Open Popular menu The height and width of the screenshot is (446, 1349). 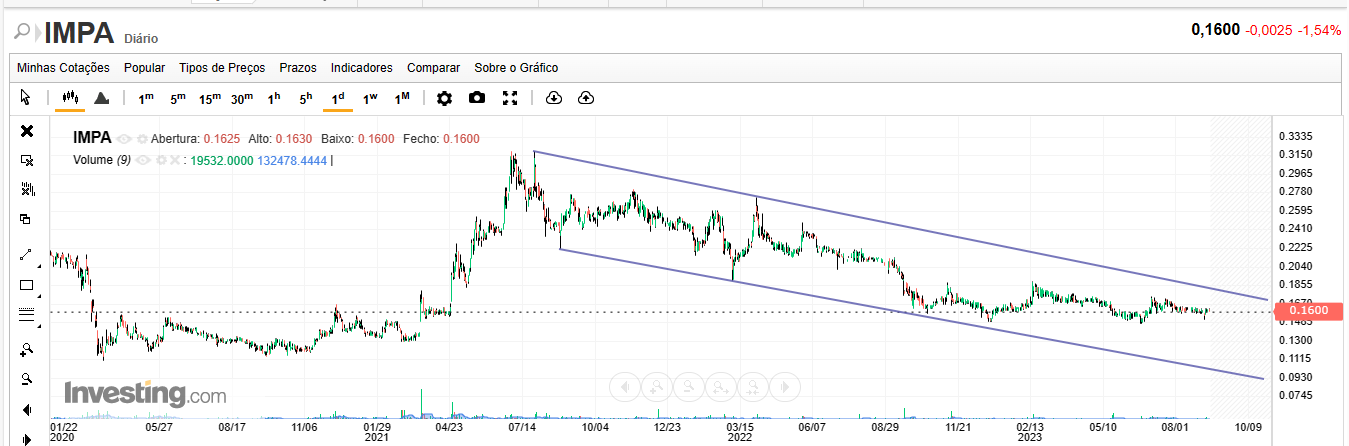click(145, 68)
